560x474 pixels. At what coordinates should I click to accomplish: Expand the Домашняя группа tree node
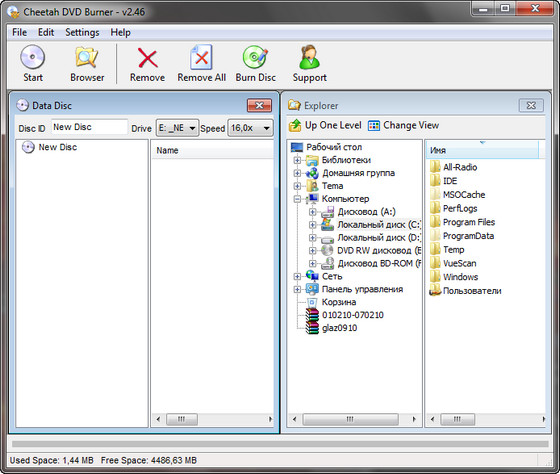tap(297, 173)
